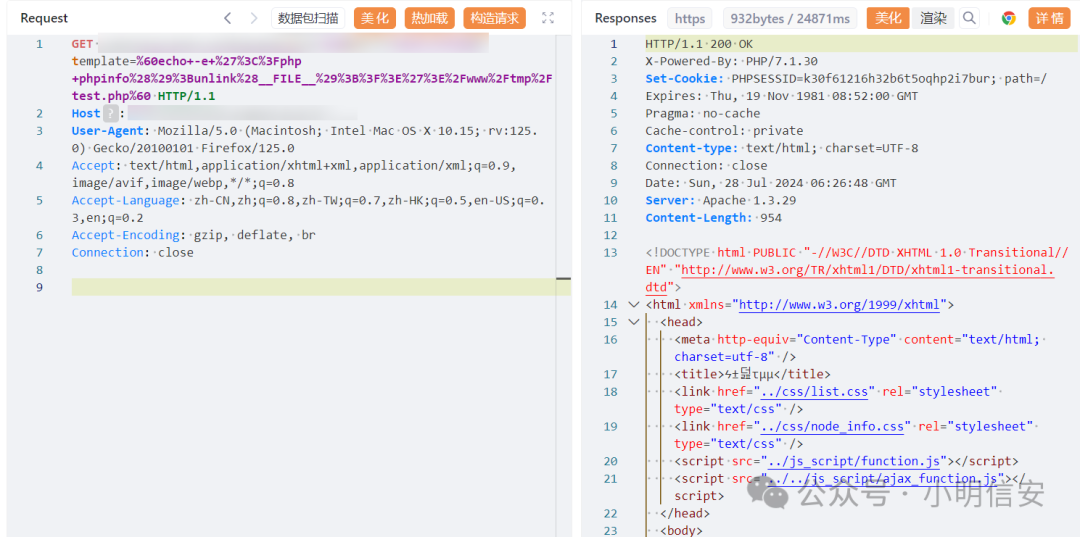Open the 热加载 option
Viewport: 1080px width, 537px height.
pyautogui.click(x=430, y=19)
